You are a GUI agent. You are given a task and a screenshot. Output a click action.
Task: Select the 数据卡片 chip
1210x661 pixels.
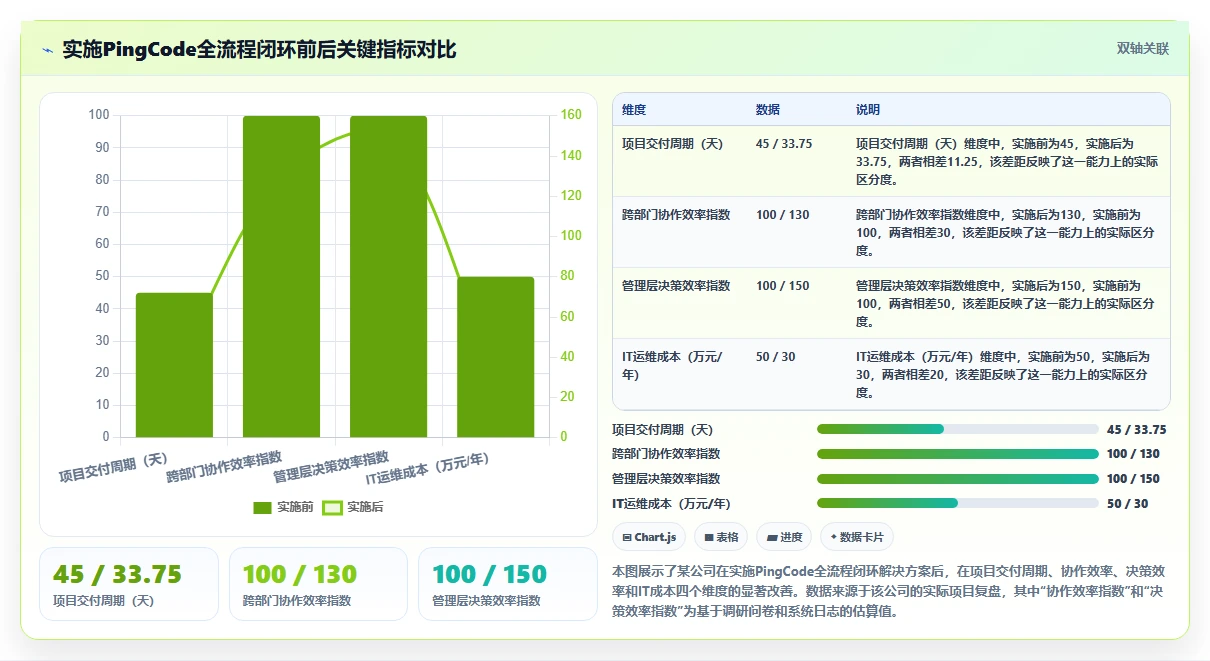[x=857, y=537]
